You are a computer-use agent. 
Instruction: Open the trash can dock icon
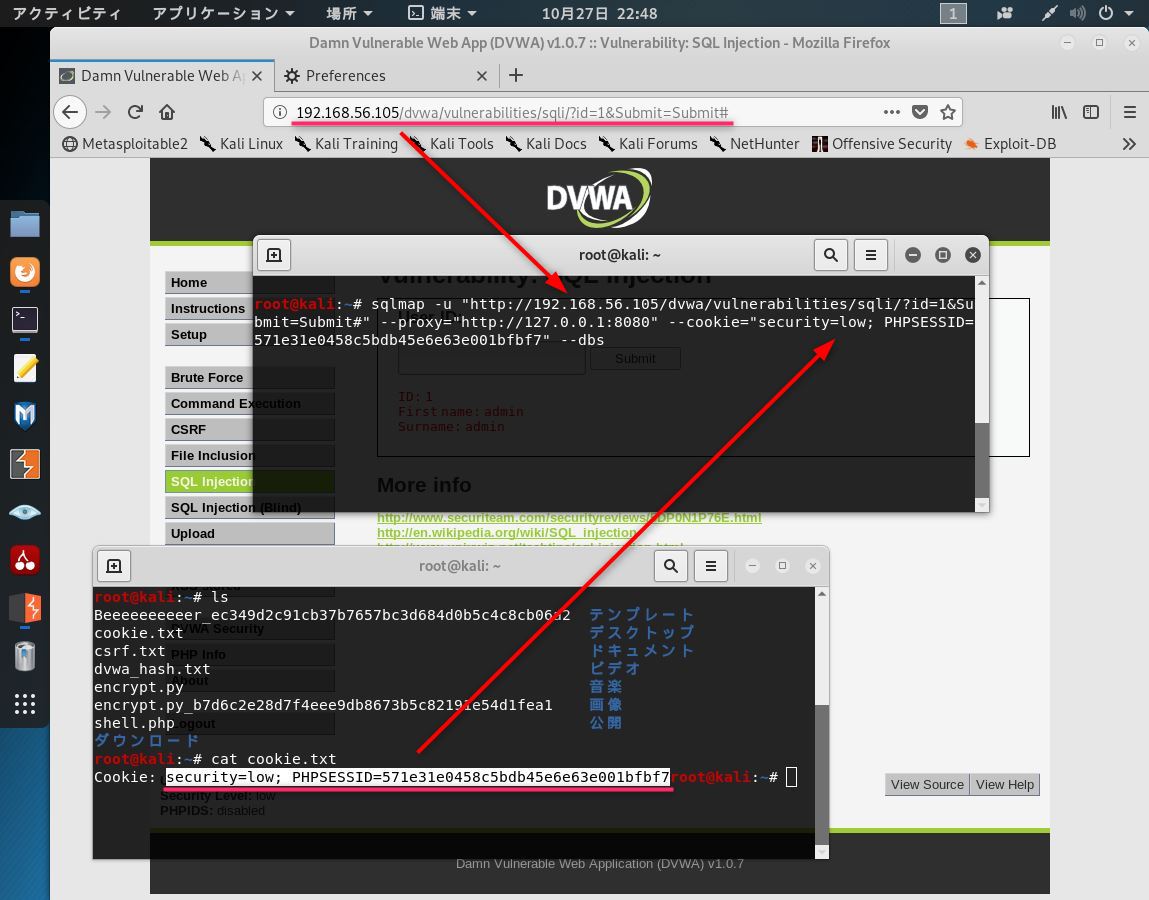25,656
